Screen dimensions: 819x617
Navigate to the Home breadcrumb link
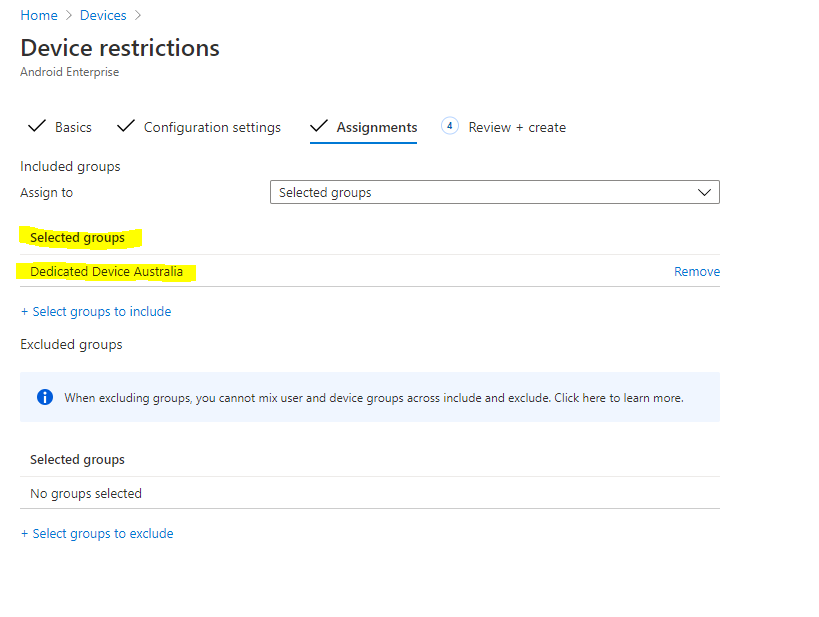[39, 16]
